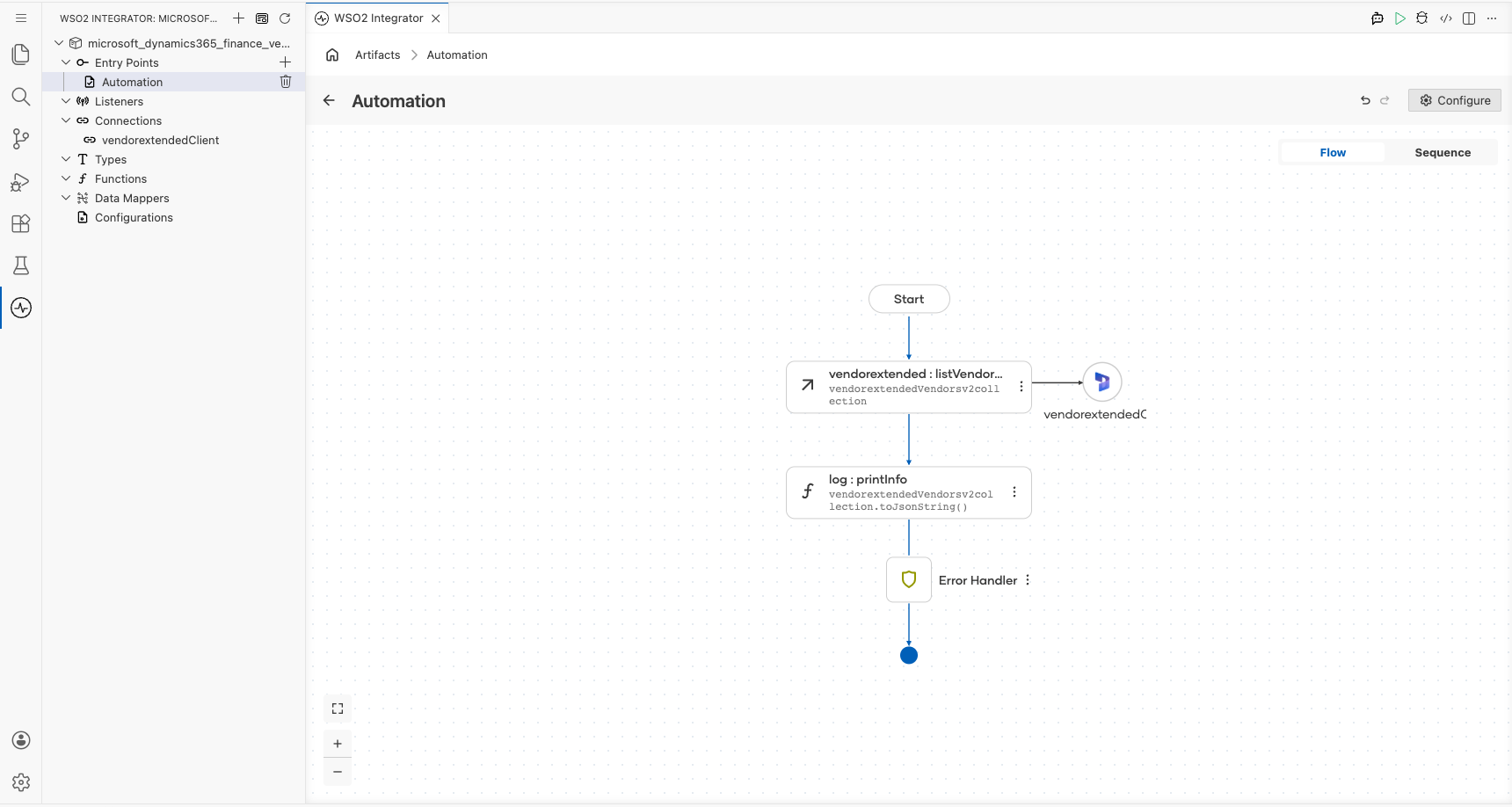Refresh the WSO2 Integrator project tree
The image size is (1512, 807).
pyautogui.click(x=285, y=18)
